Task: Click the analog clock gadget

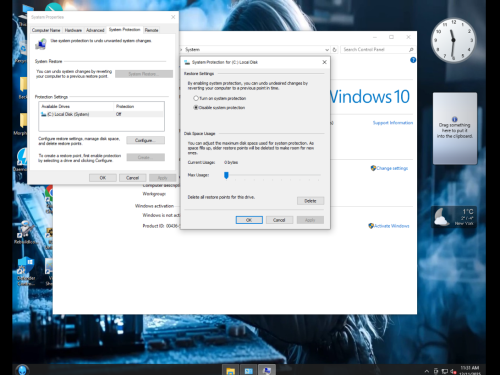Action: click(x=453, y=40)
